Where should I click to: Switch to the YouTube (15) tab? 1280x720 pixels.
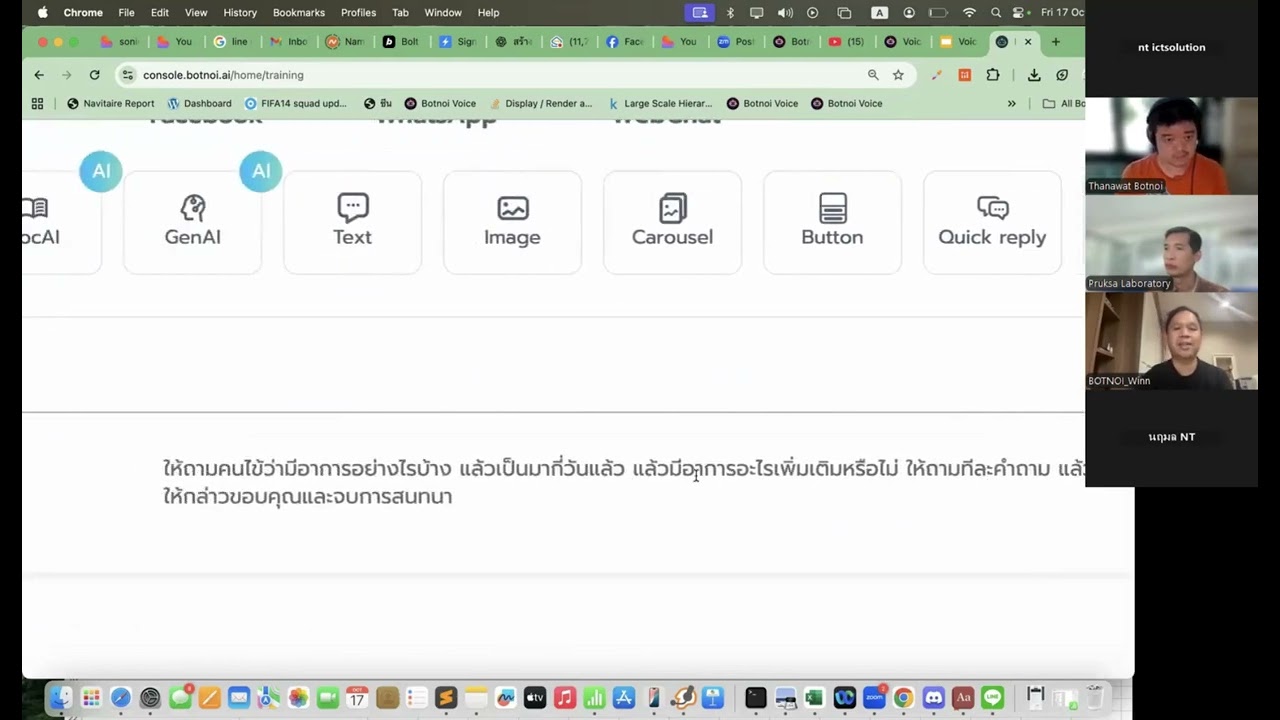click(848, 42)
